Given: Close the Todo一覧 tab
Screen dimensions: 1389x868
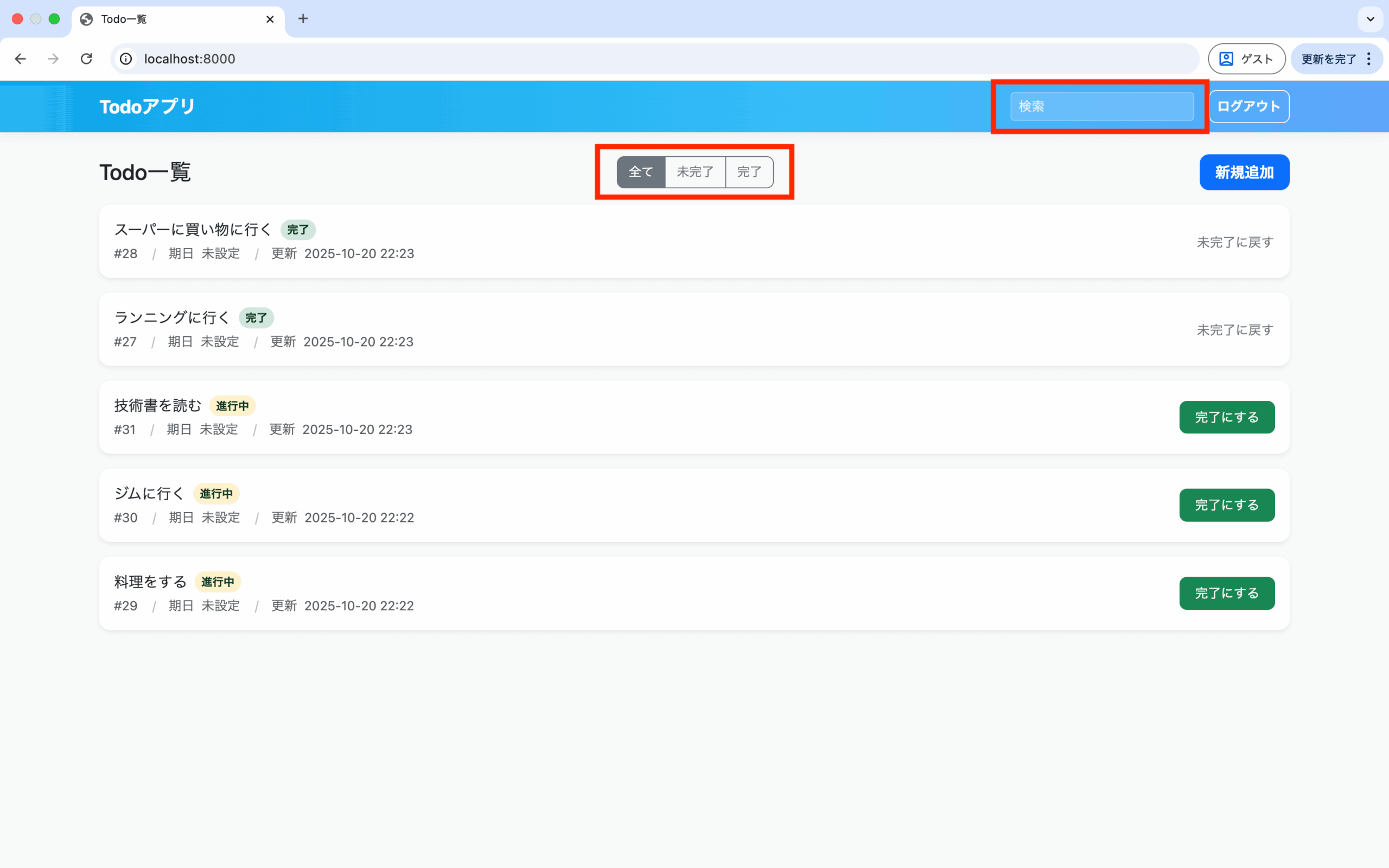Looking at the screenshot, I should point(270,19).
